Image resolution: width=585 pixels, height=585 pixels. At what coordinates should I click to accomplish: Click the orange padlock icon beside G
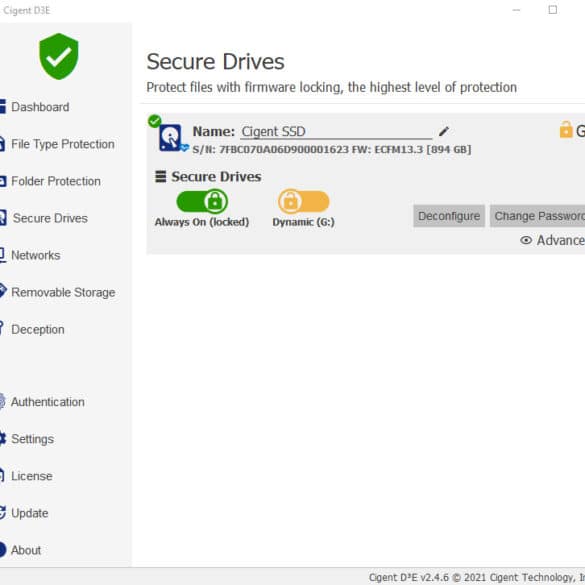click(x=566, y=130)
